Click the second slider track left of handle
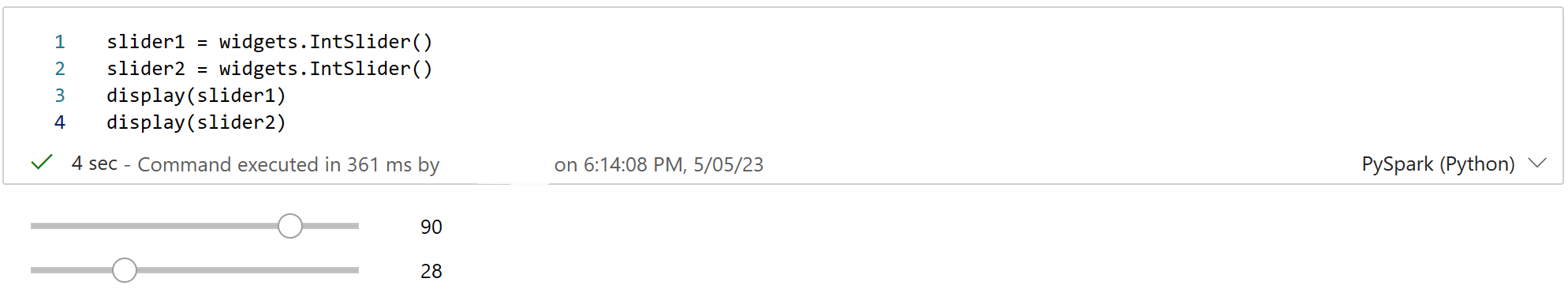 pos(71,270)
